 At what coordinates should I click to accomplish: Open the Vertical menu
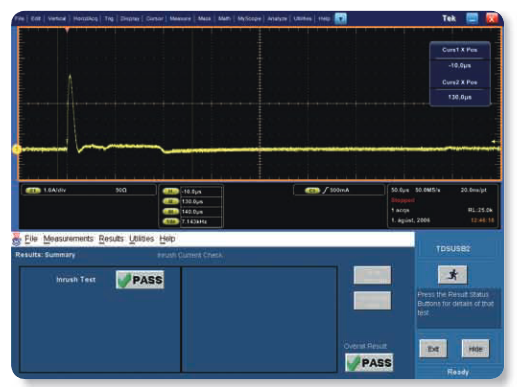click(x=57, y=19)
